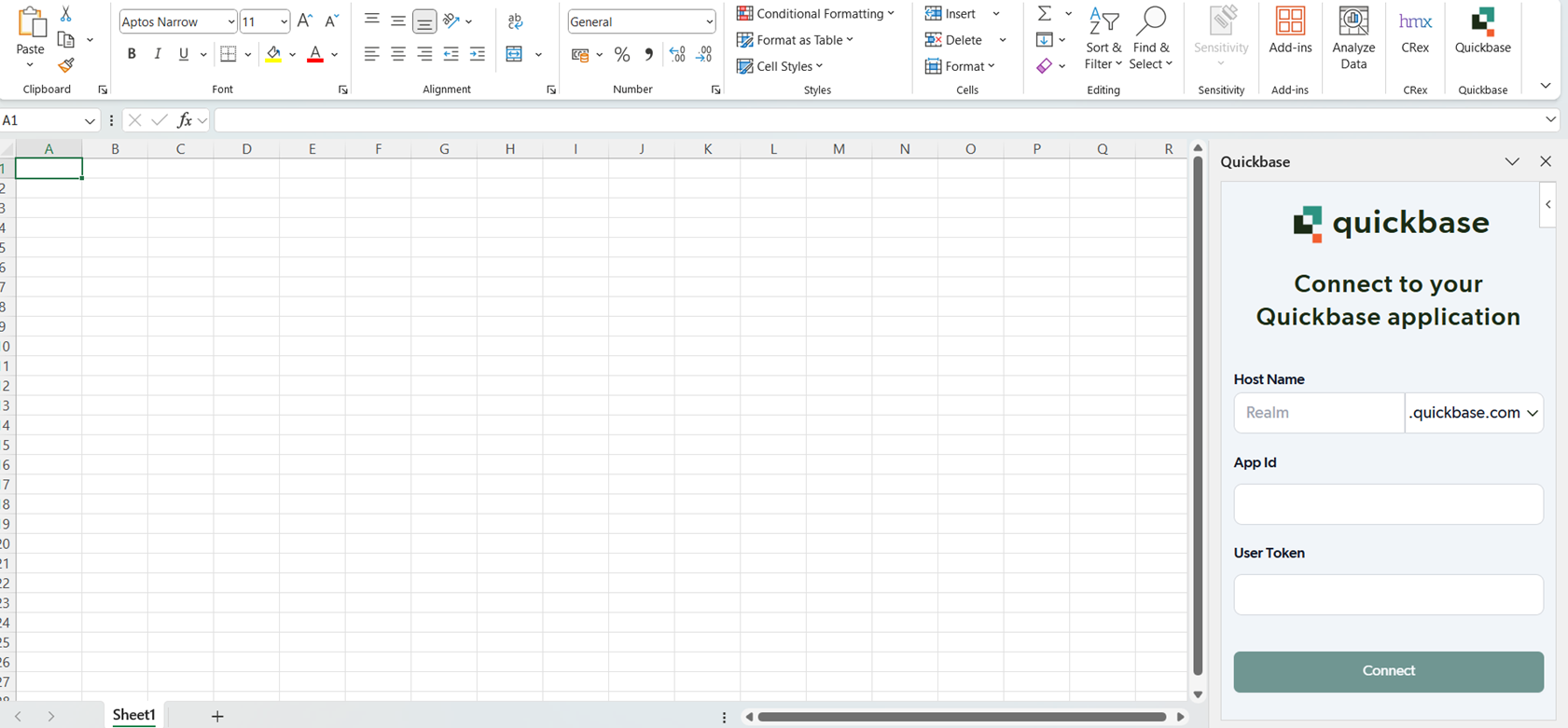
Task: Click the Copy icon in Clipboard
Action: pos(65,40)
